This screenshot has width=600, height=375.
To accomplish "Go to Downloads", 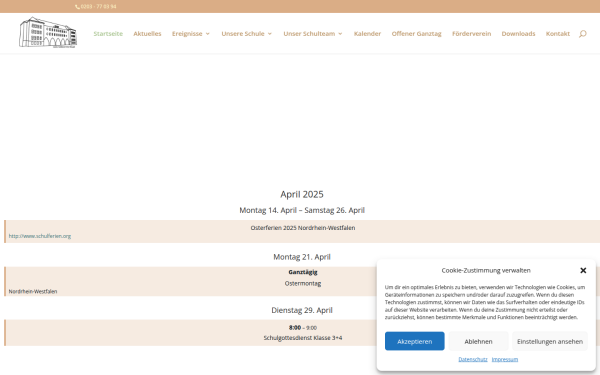I will [x=518, y=34].
